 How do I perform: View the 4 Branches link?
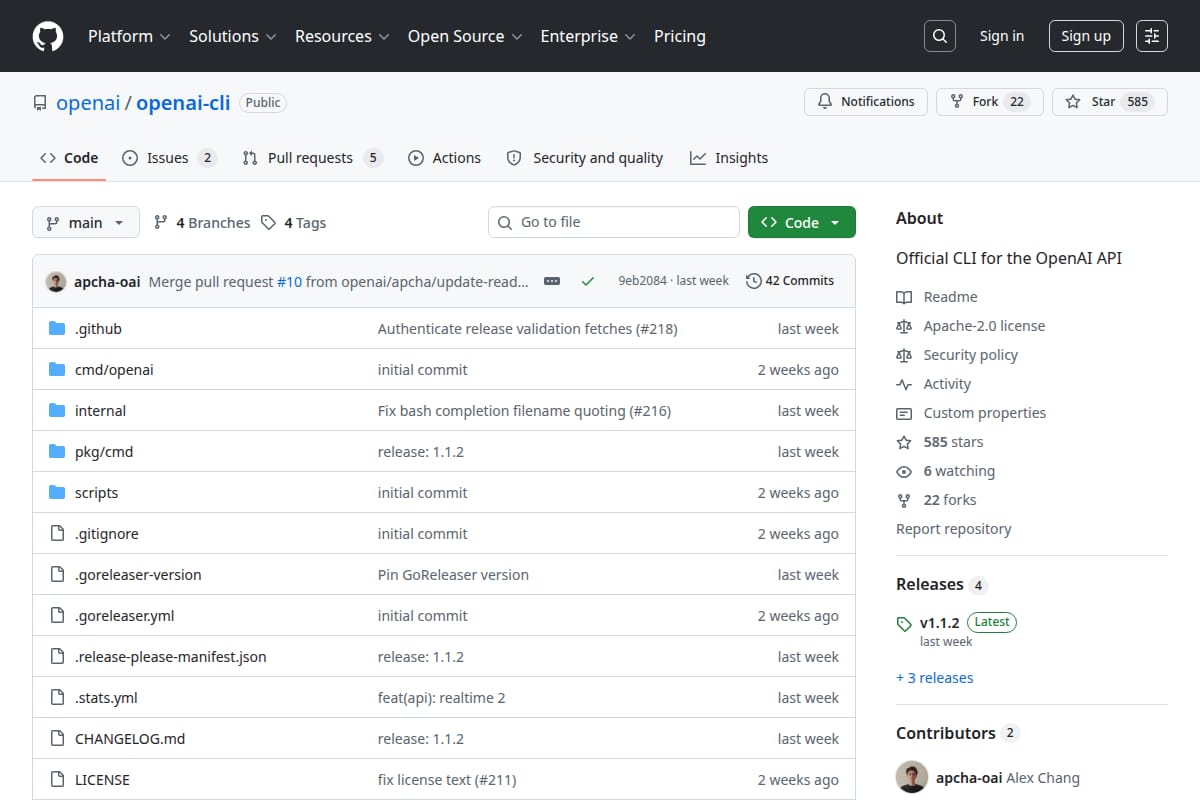(202, 223)
